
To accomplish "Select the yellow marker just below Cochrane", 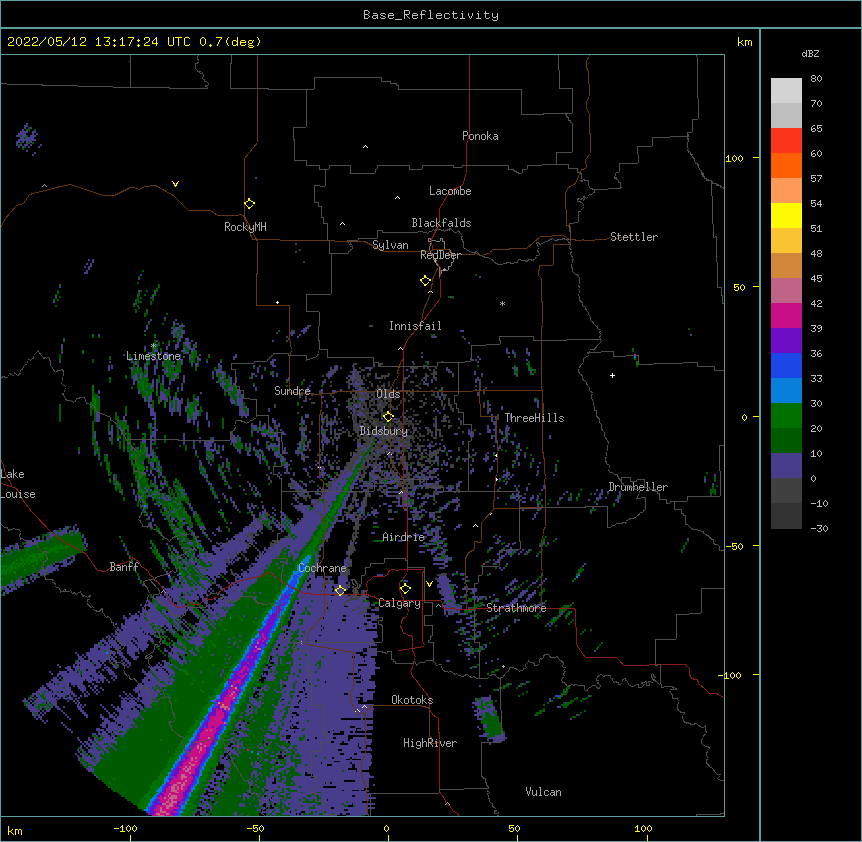I will tap(340, 590).
